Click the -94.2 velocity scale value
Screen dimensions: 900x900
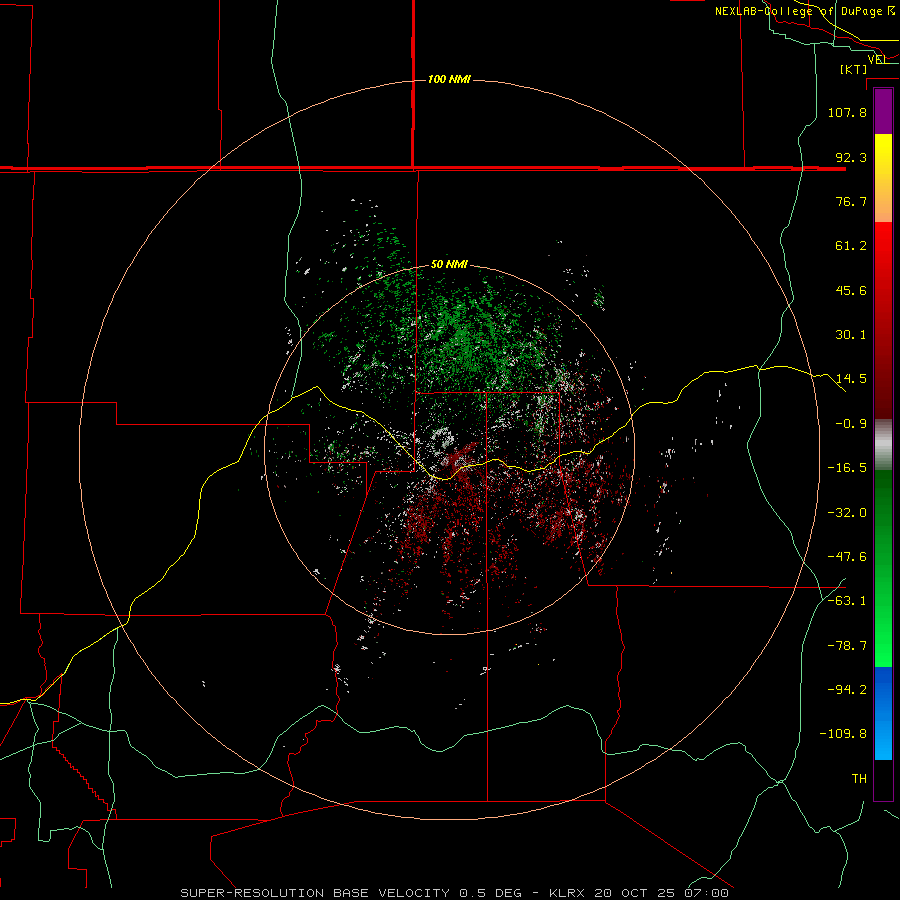847,690
